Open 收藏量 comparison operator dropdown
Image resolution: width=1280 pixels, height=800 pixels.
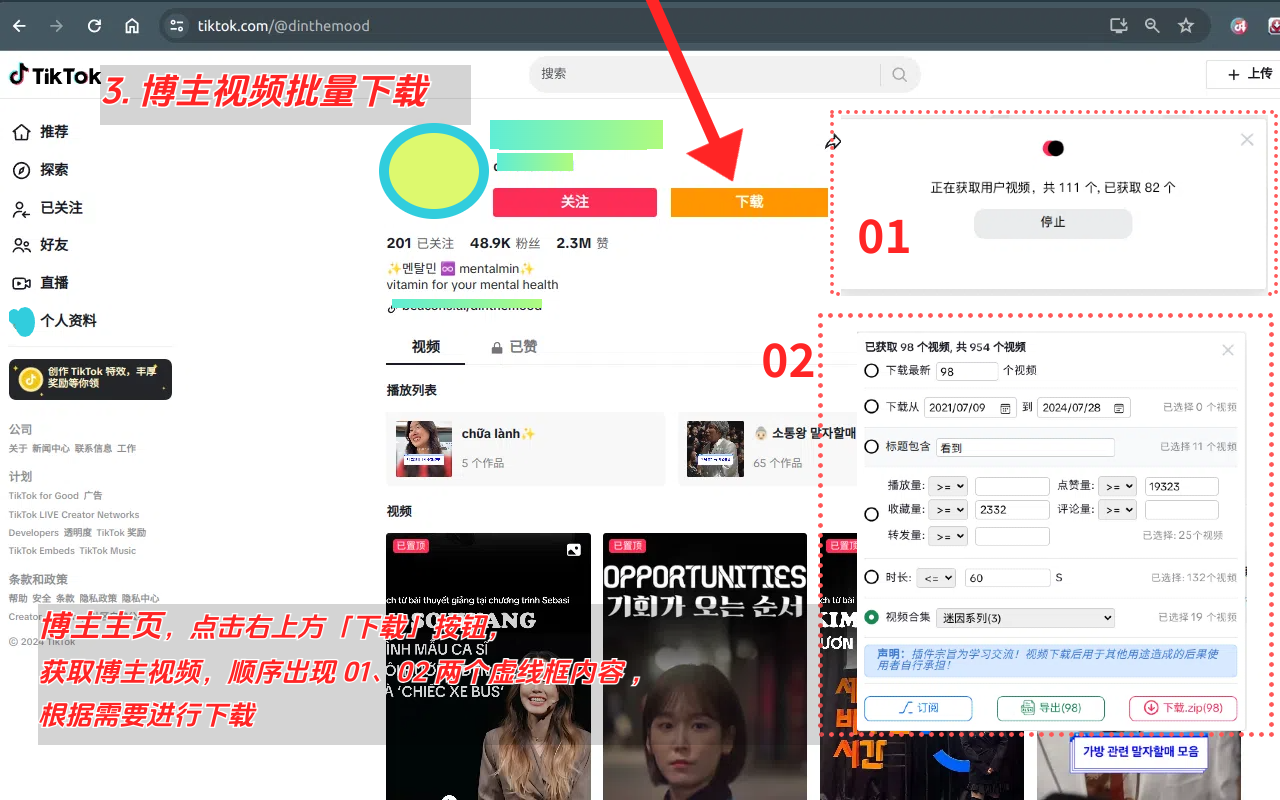pos(948,510)
